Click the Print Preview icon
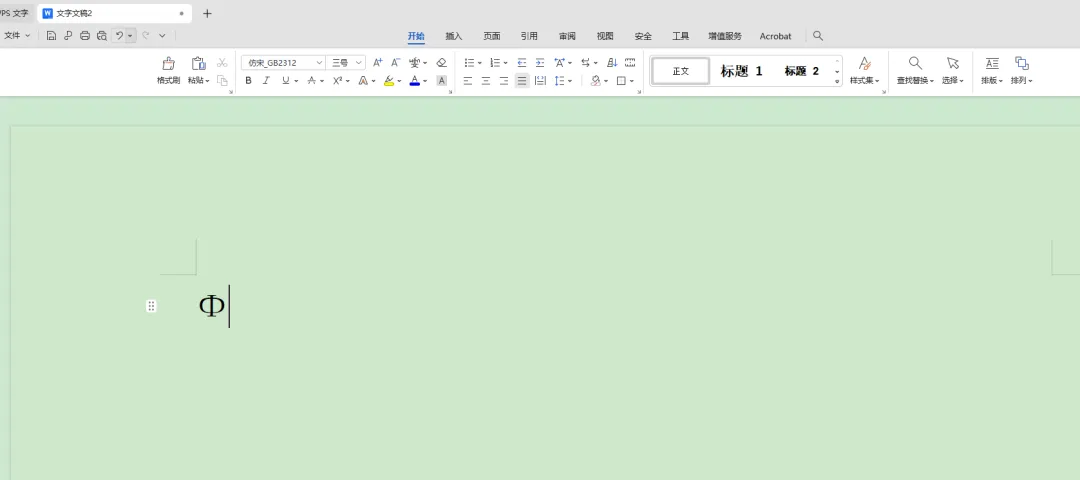The image size is (1080, 480). 102,36
